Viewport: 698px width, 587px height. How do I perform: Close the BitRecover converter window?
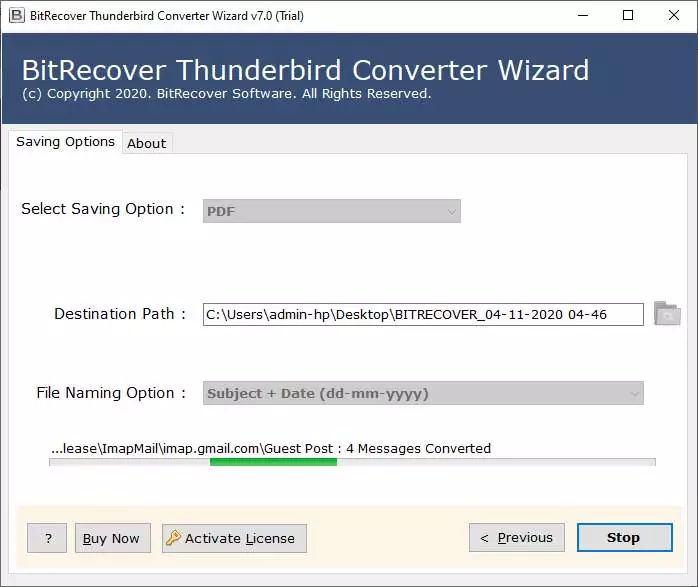674,15
